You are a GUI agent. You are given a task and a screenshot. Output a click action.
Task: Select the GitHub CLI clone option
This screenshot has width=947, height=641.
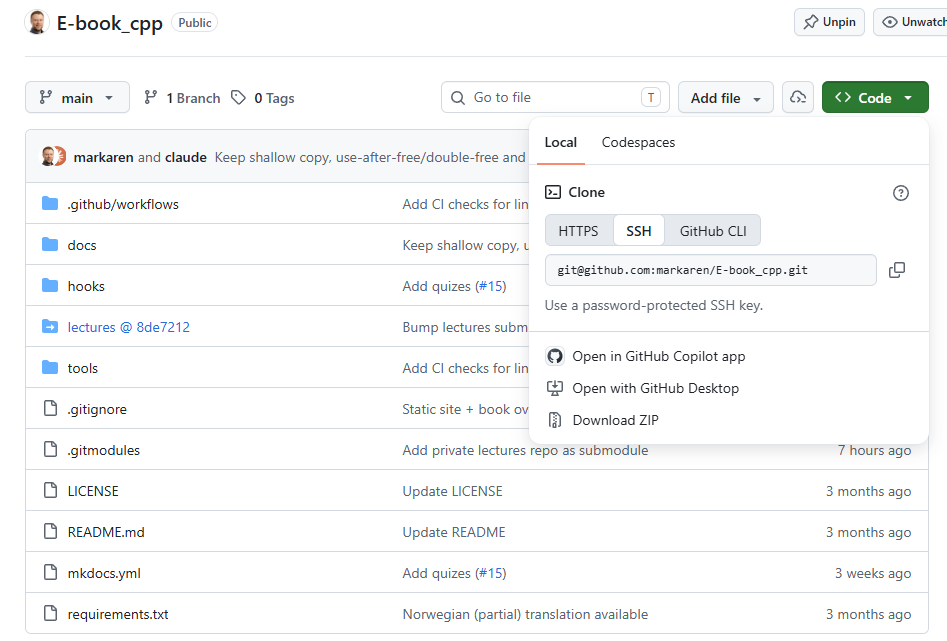tap(713, 231)
